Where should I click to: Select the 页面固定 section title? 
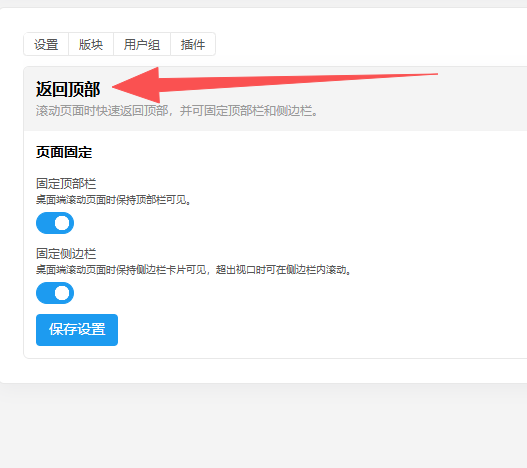pyautogui.click(x=64, y=152)
